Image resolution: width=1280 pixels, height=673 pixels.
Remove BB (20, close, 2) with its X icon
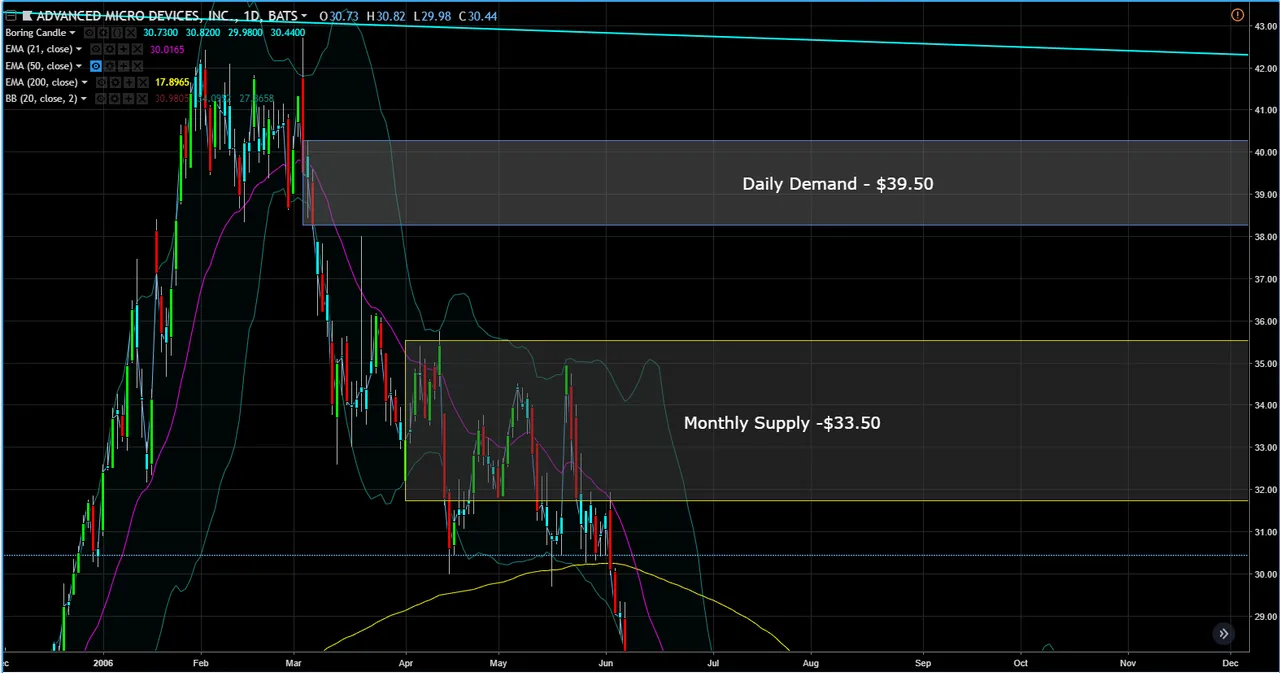point(143,99)
